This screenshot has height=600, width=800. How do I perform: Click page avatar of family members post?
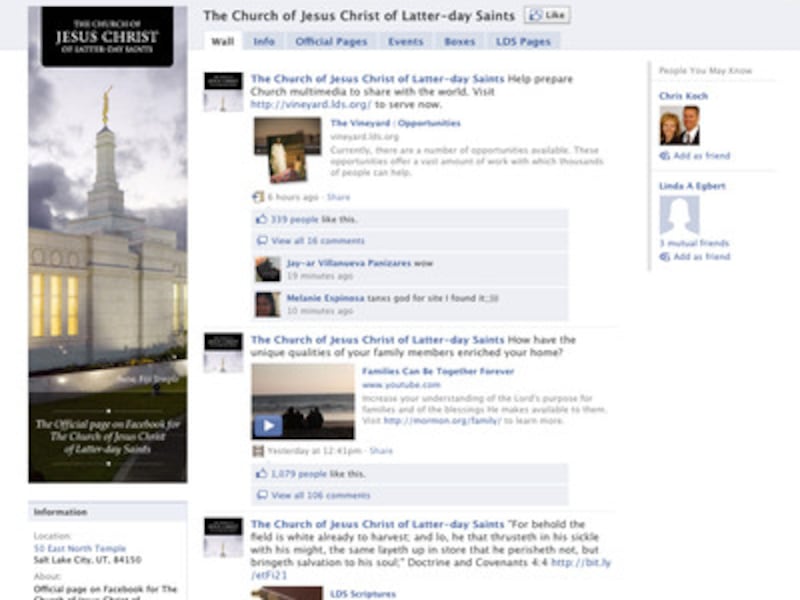[223, 353]
